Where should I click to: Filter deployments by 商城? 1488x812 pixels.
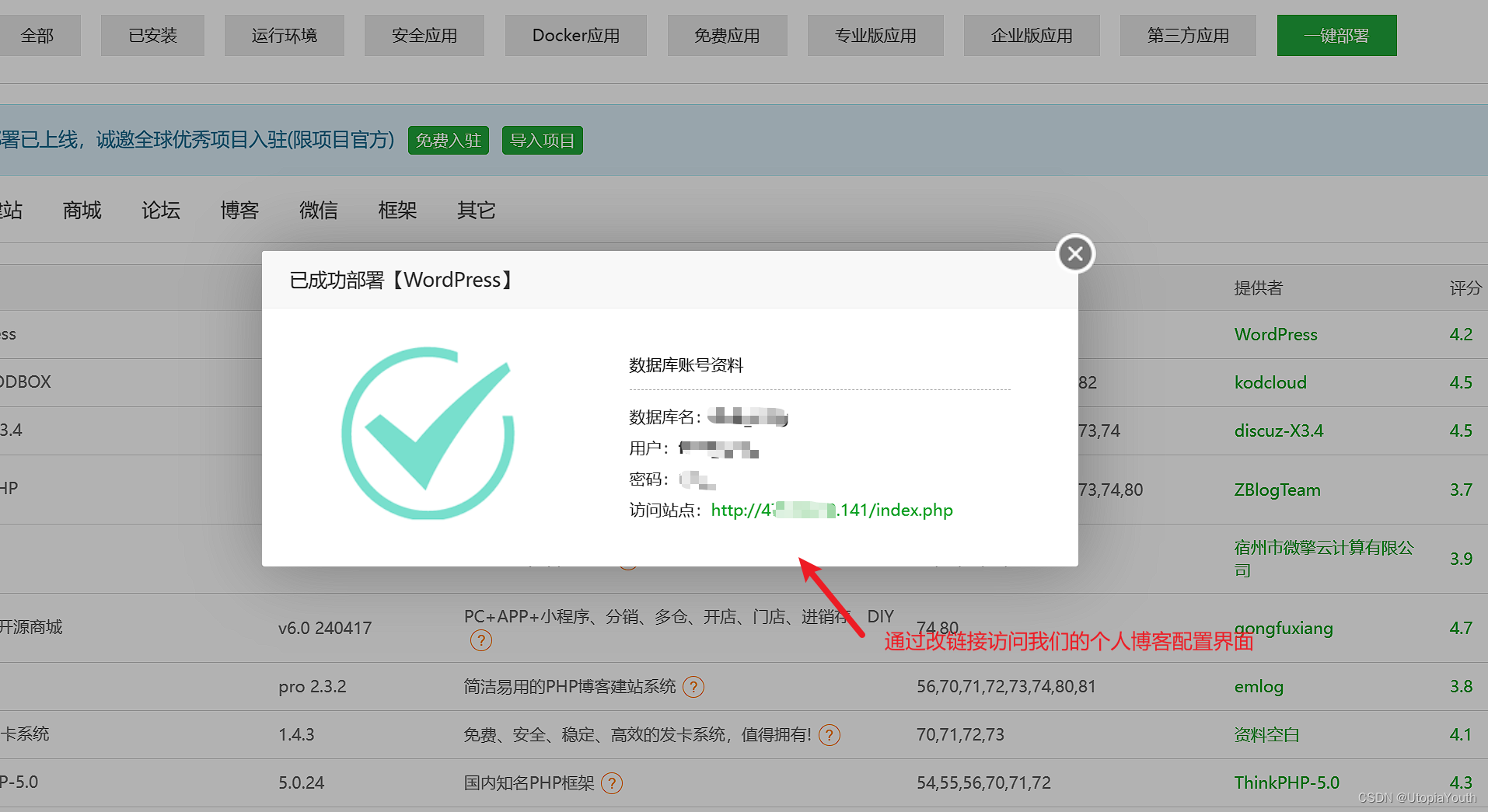point(82,210)
